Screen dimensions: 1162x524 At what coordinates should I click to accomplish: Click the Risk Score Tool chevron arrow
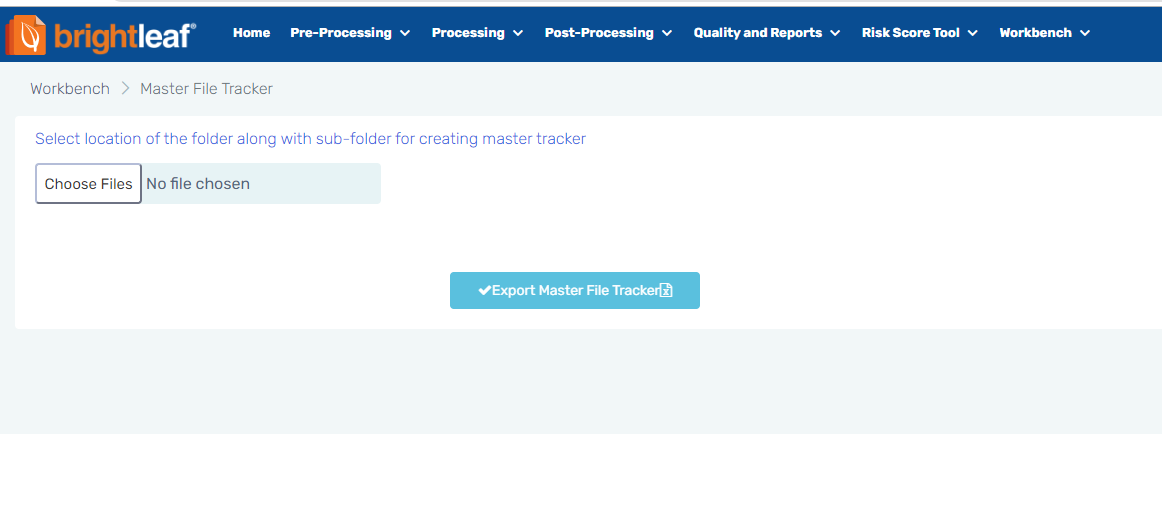pyautogui.click(x=973, y=33)
